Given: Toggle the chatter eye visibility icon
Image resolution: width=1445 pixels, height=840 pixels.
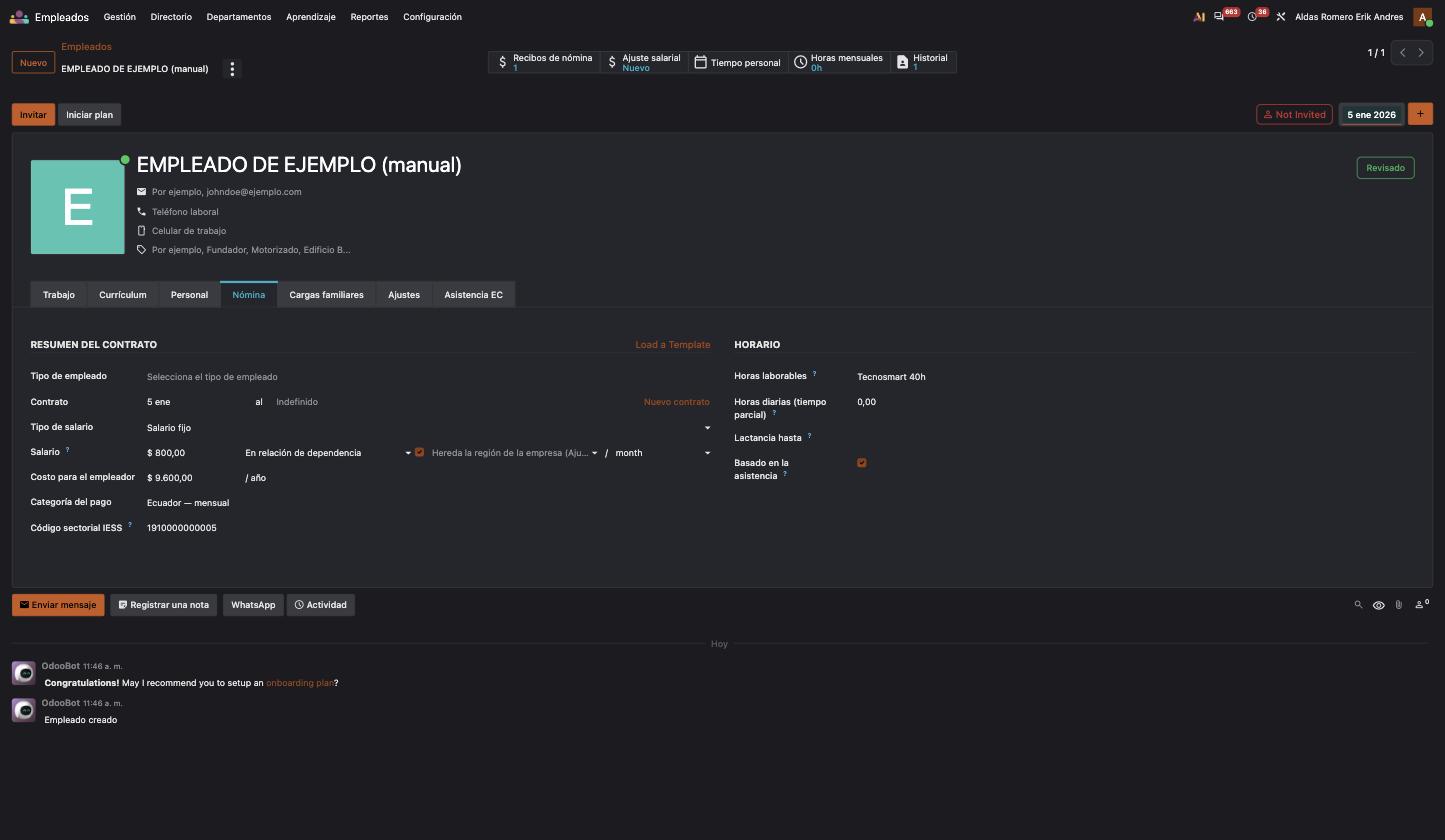Looking at the screenshot, I should (x=1378, y=605).
